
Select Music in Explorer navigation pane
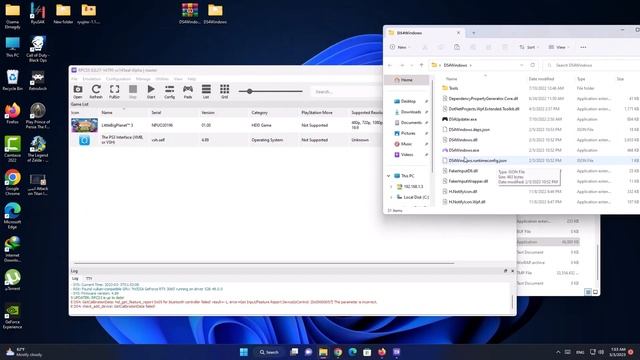point(406,144)
